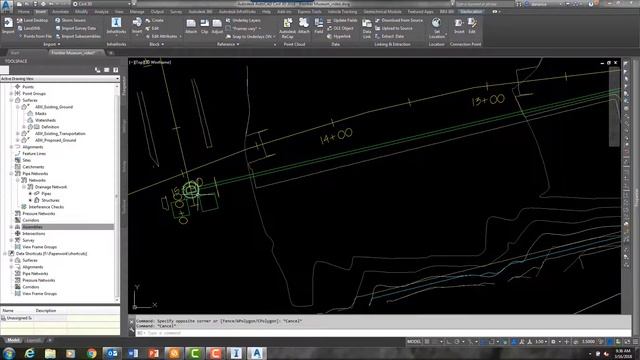
Task: Select ABV_Proposed_Ground surface
Action: coord(56,140)
